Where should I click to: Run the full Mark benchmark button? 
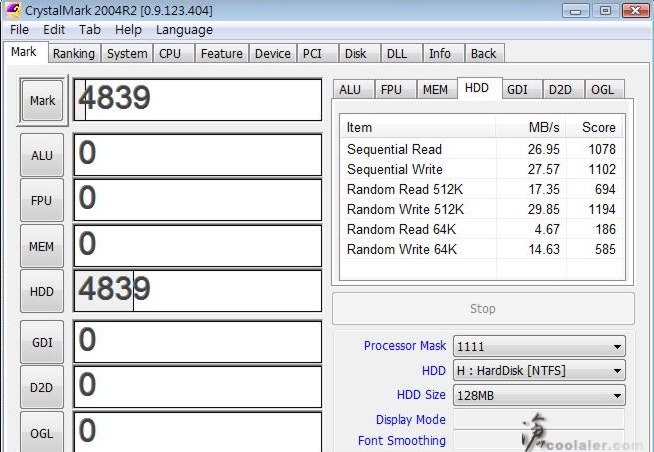point(42,100)
